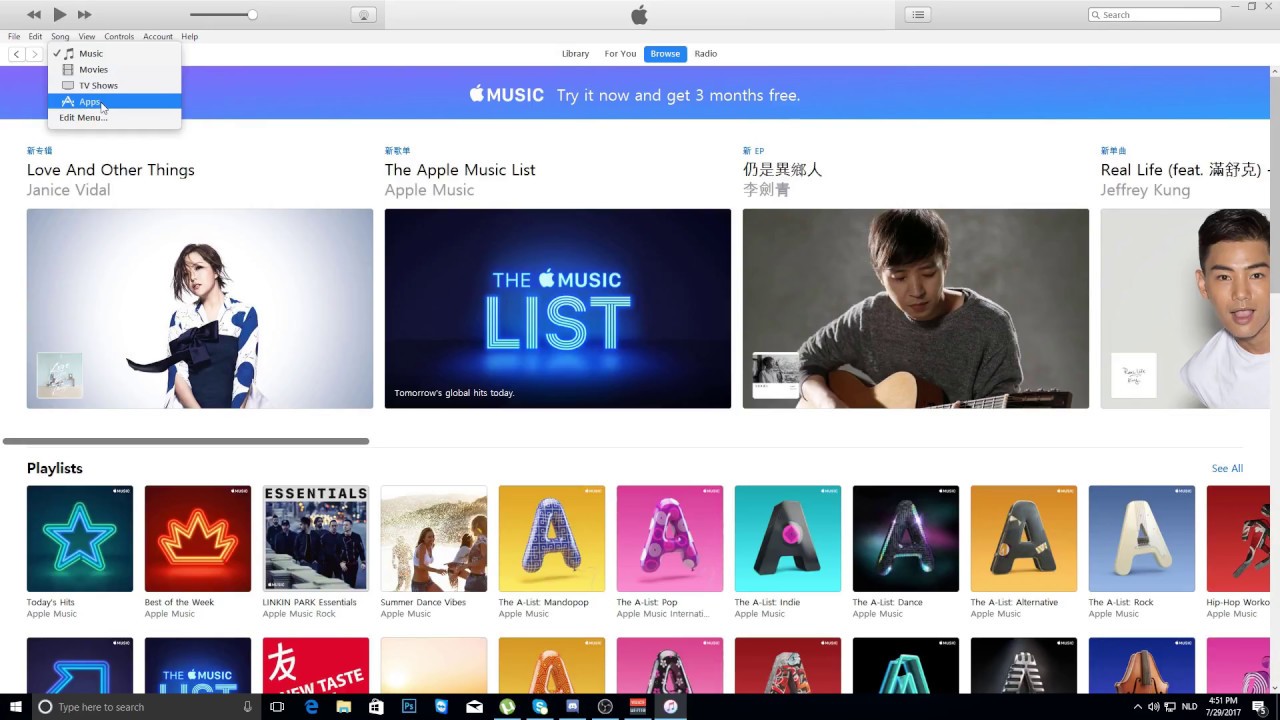Open Photoshop from the taskbar

tap(409, 707)
